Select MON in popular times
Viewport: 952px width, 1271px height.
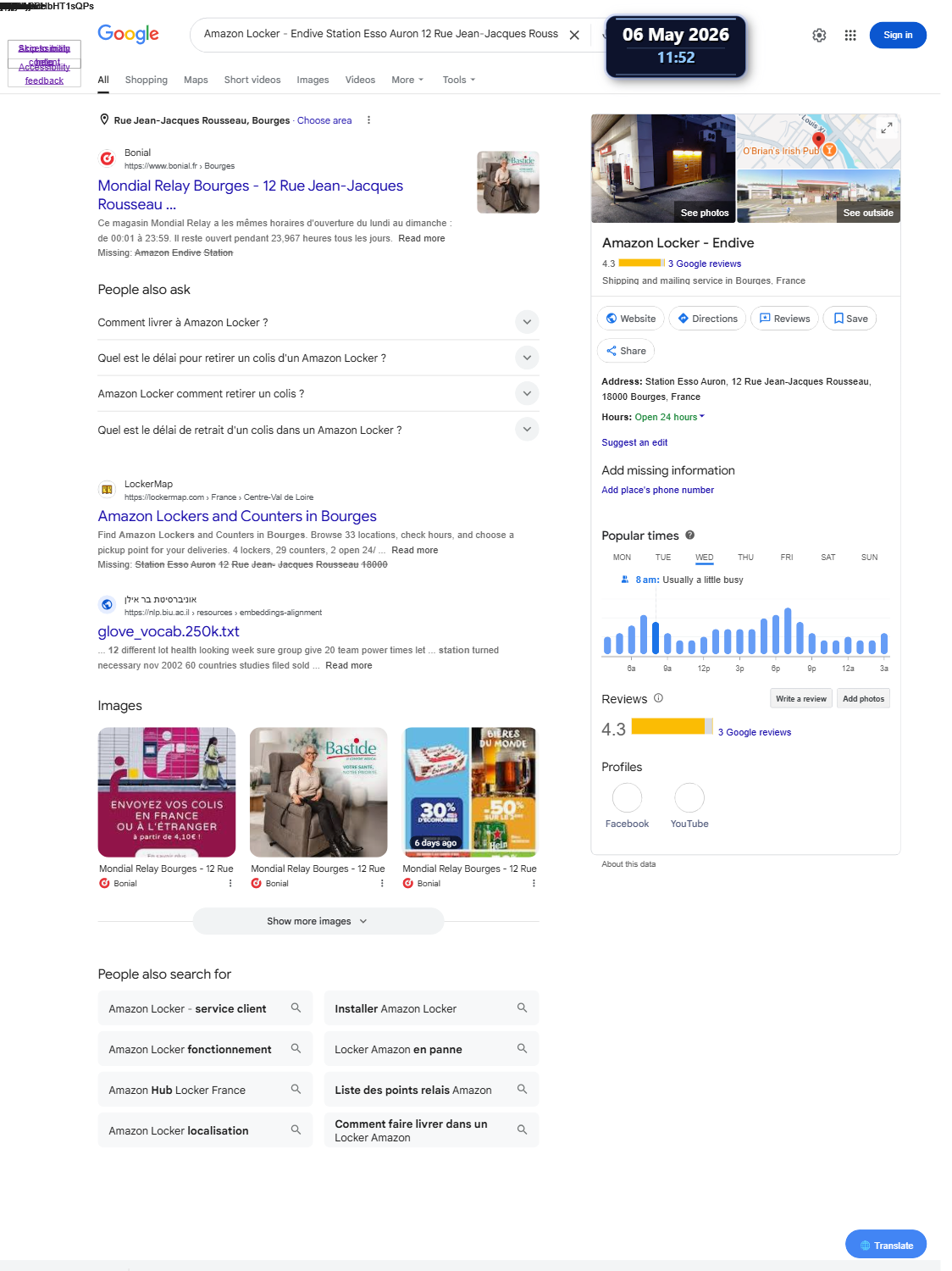click(x=623, y=558)
